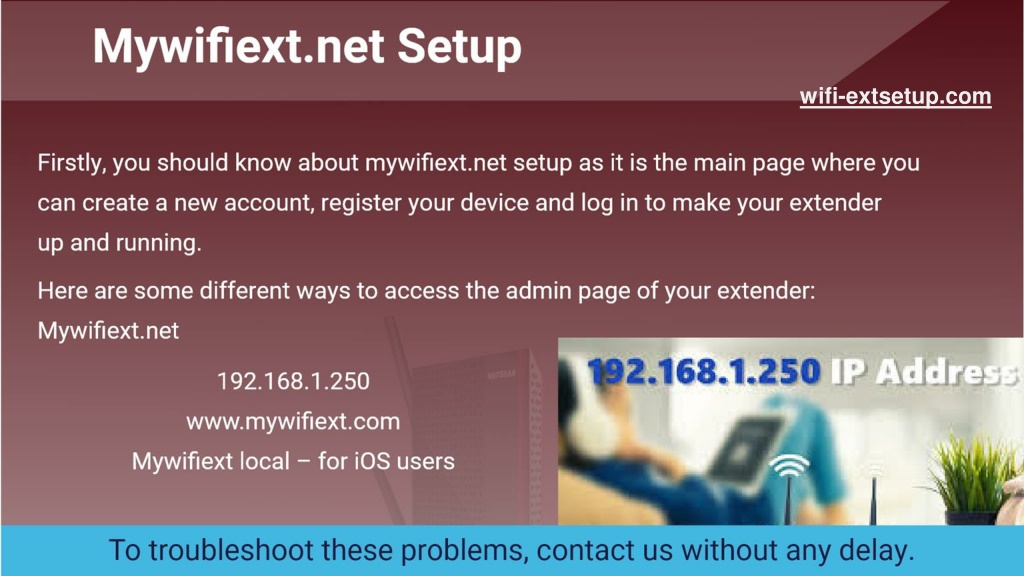Select the Mywifiext local for iOS users line

(x=293, y=461)
